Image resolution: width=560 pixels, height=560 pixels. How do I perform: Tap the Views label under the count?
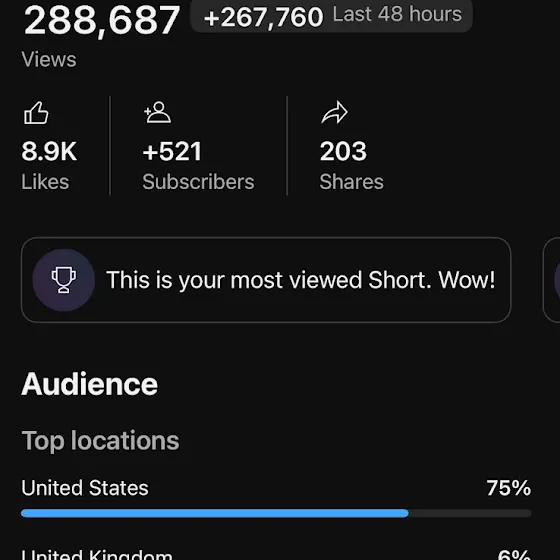(49, 59)
